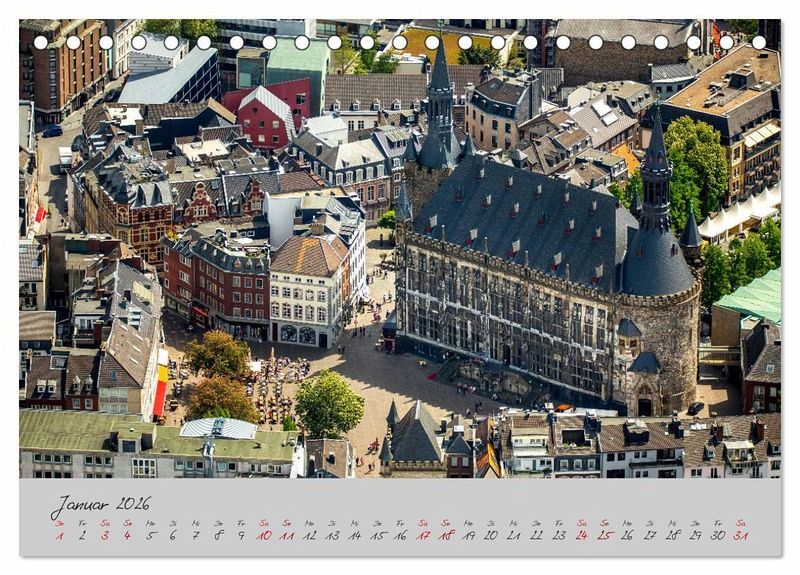Viewport: 800px width, 575px height.
Task: Pick date 16 in the calendar strip
Action: point(400,536)
